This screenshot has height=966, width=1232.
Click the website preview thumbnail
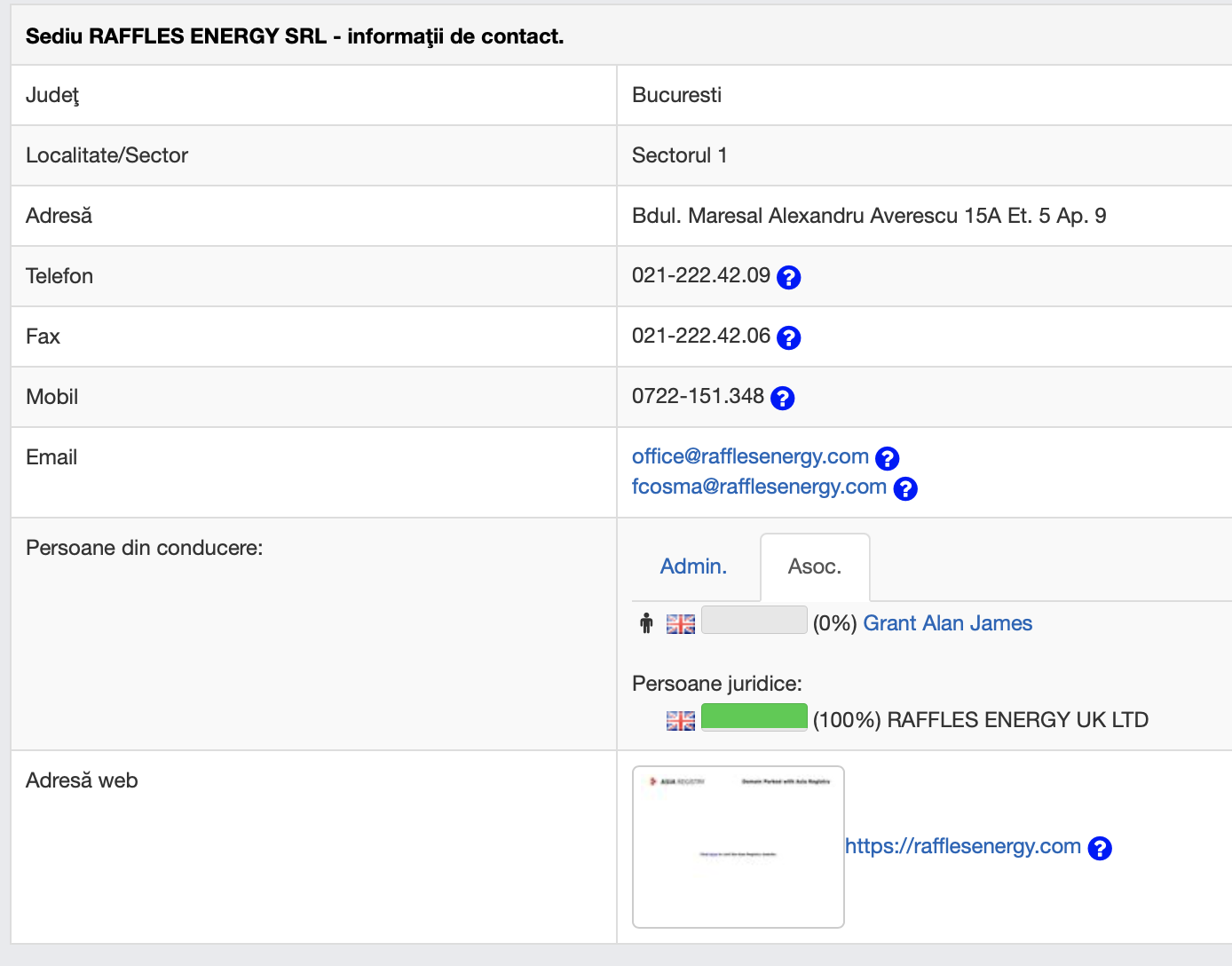click(x=738, y=847)
